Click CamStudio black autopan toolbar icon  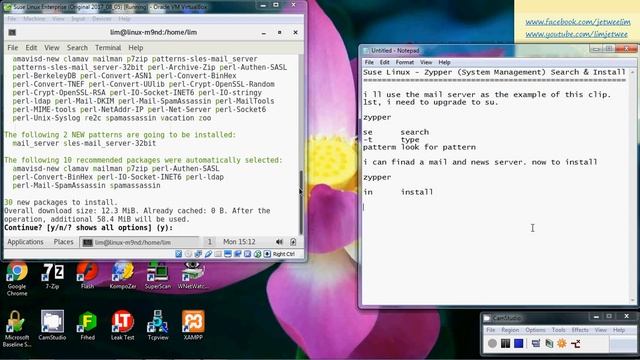[x=576, y=344]
